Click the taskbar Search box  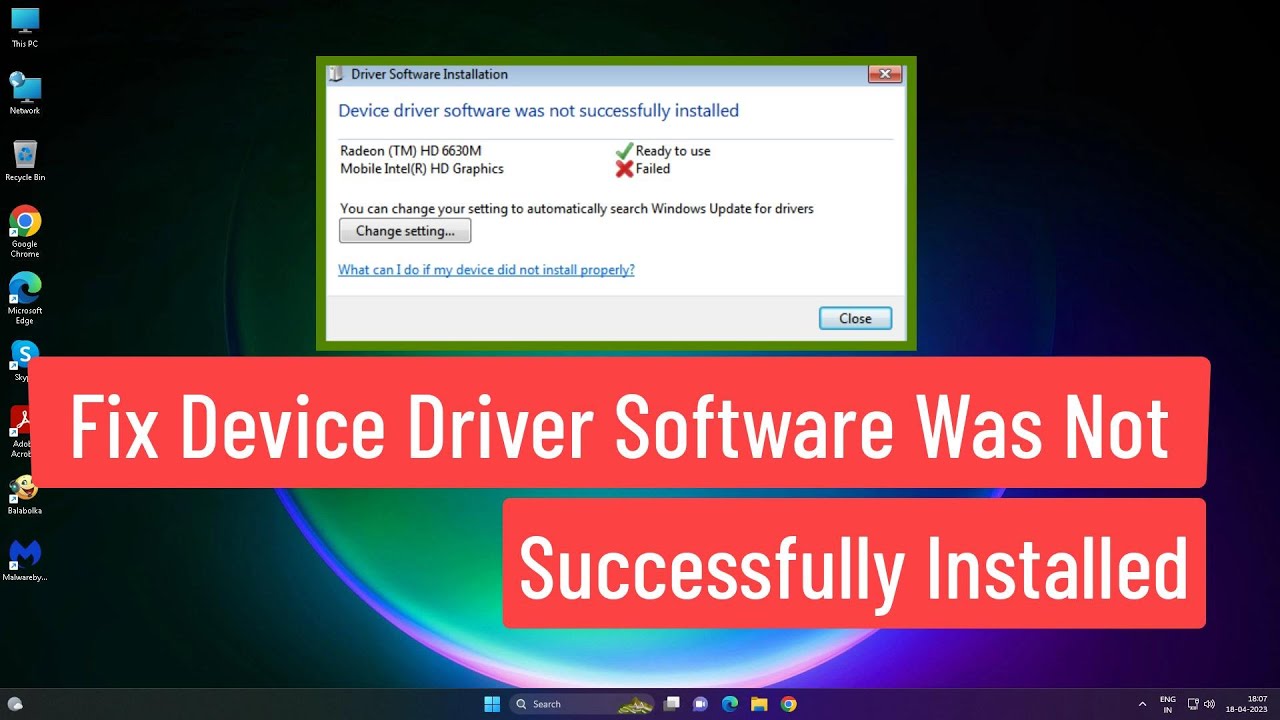pos(582,704)
